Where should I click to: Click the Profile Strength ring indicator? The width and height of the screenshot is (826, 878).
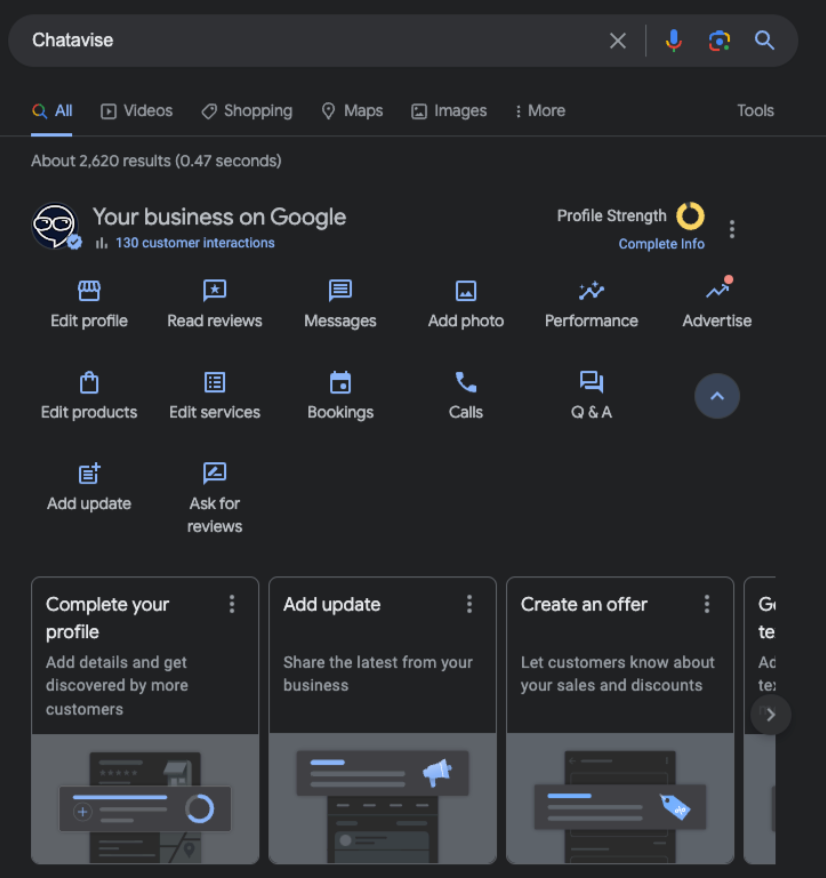[690, 216]
